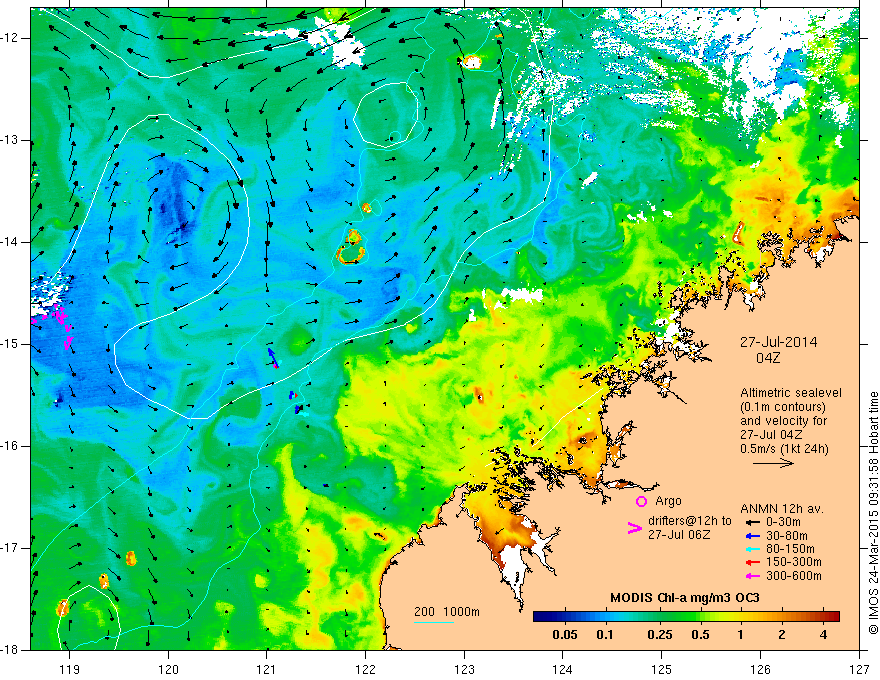Click the '127' longitude axis label

coord(859,669)
